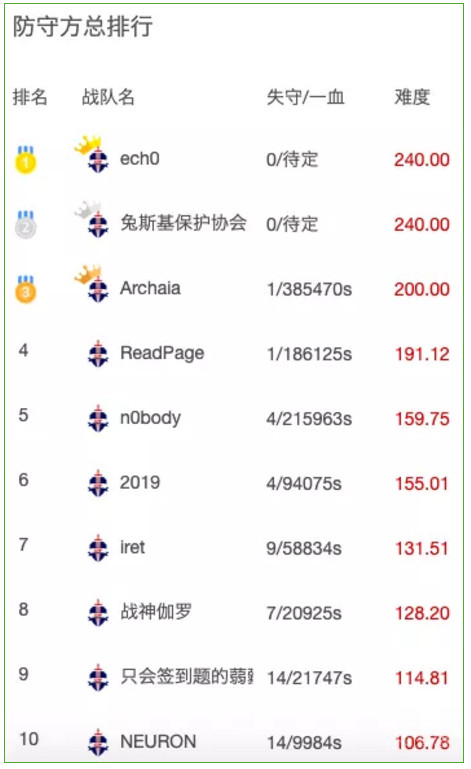Click Archaia team crowned avatar icon
The image size is (471, 769).
tap(92, 283)
